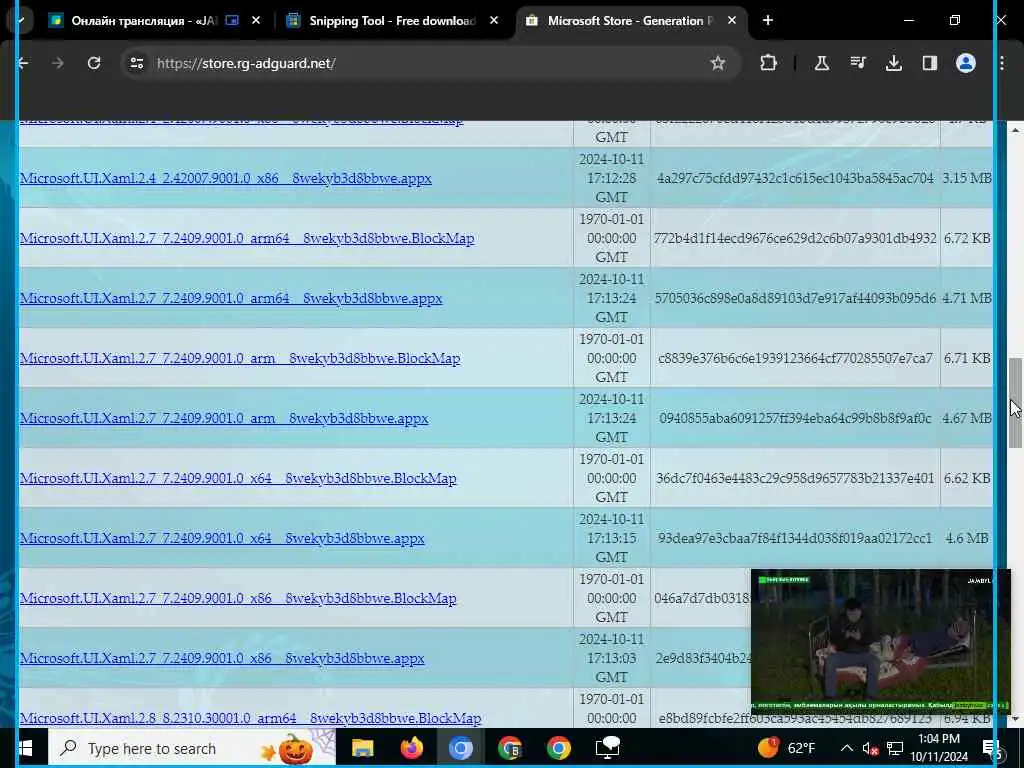Open Xaml.2.7 arm BlockMap link

point(240,359)
